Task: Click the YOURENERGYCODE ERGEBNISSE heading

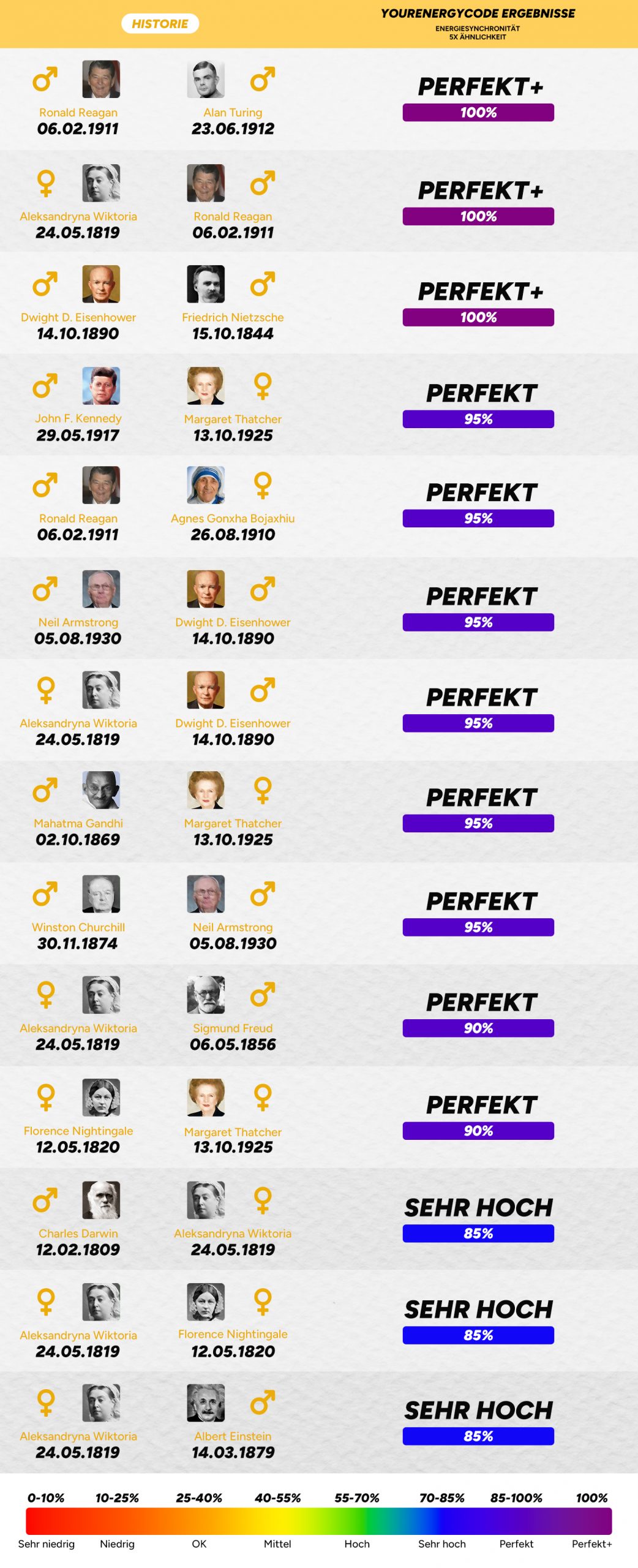Action: (x=478, y=13)
